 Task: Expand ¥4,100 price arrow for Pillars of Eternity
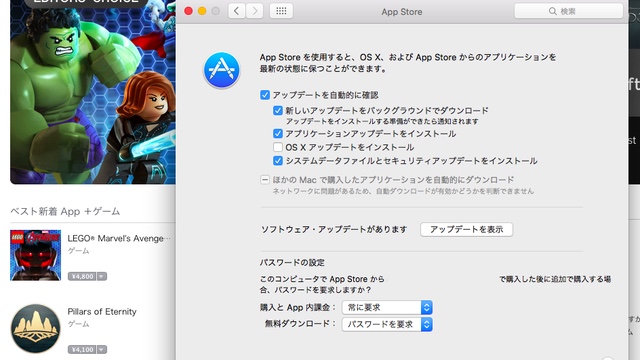(x=102, y=349)
